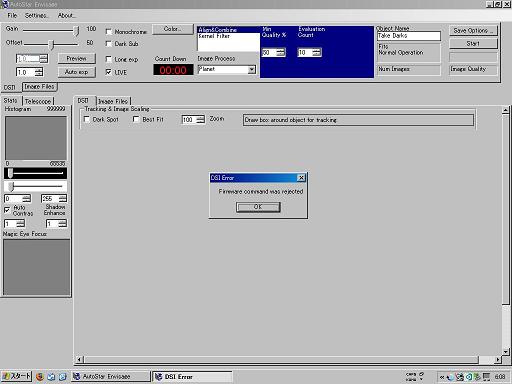The width and height of the screenshot is (512, 384).
Task: Switch to the Telescope tab
Action: (x=38, y=101)
